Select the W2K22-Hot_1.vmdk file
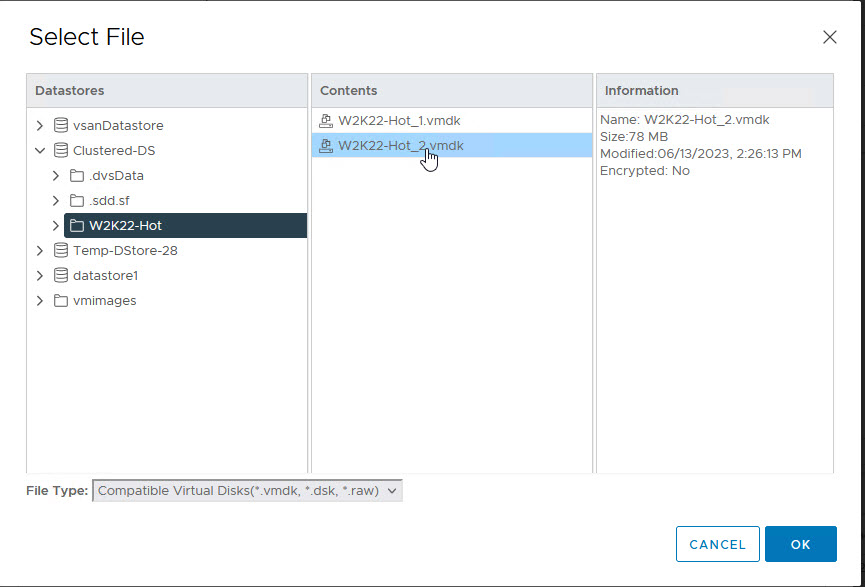 [399, 121]
